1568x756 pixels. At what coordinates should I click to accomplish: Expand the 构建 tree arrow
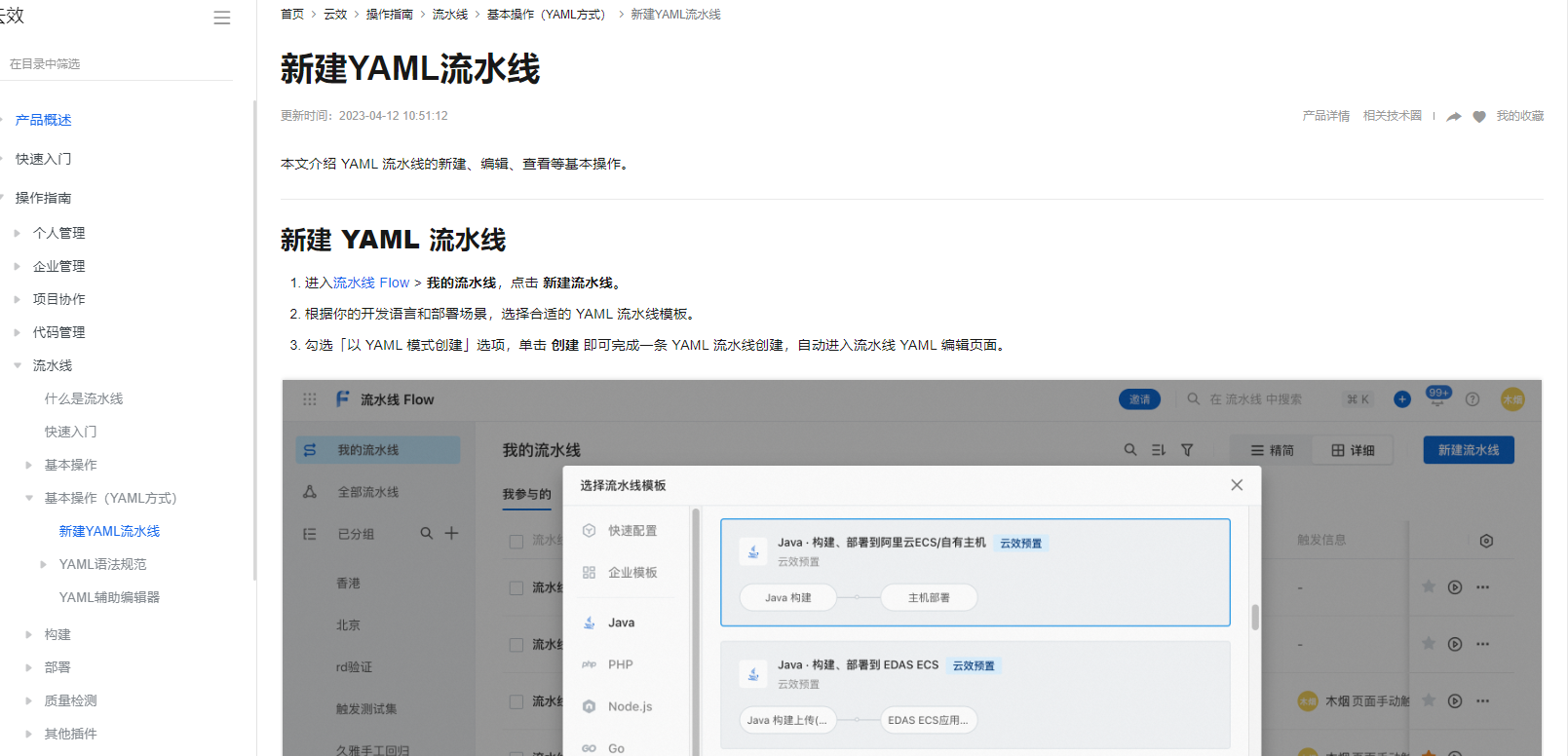(29, 634)
